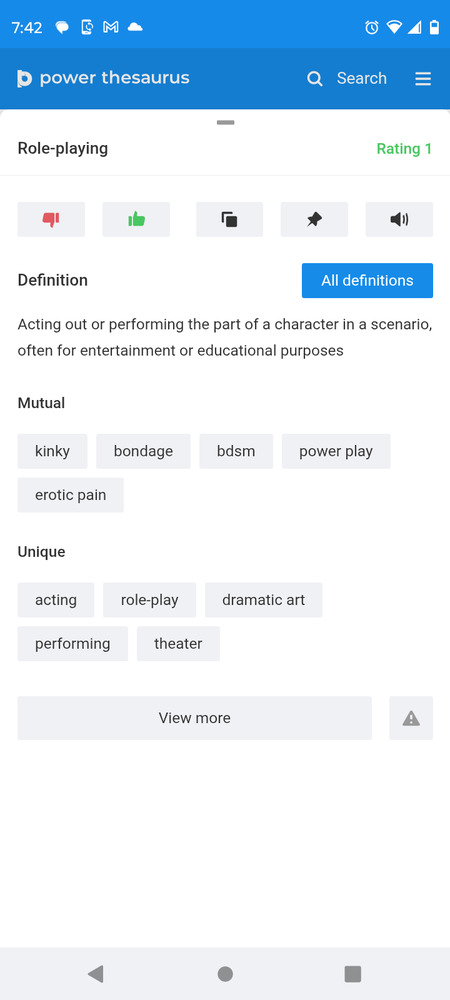Open All definitions
Image resolution: width=450 pixels, height=1000 pixels.
coord(367,281)
